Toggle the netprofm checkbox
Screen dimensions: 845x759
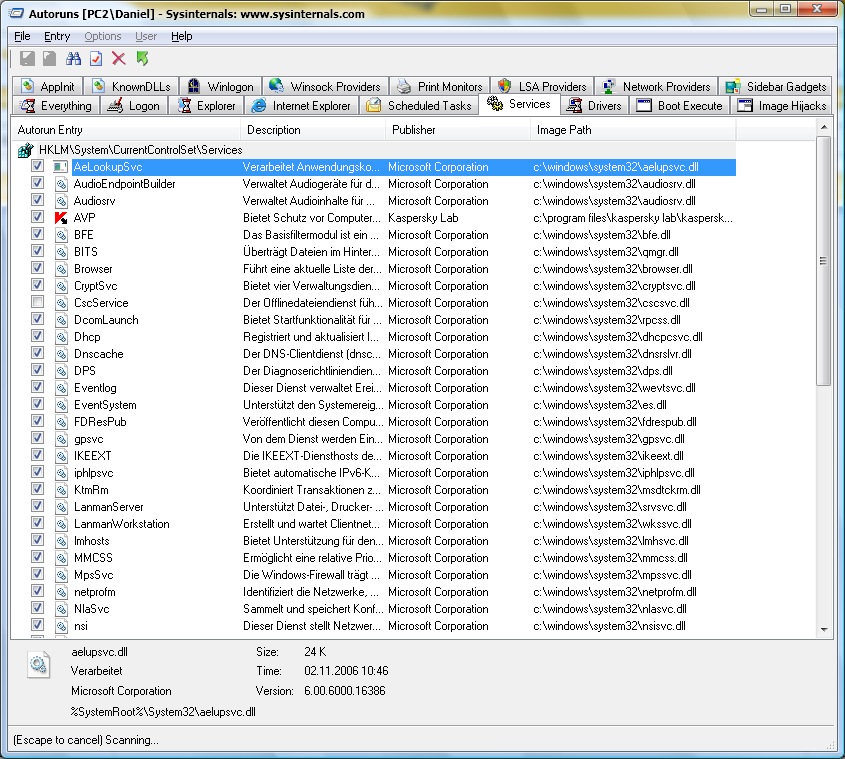click(37, 591)
